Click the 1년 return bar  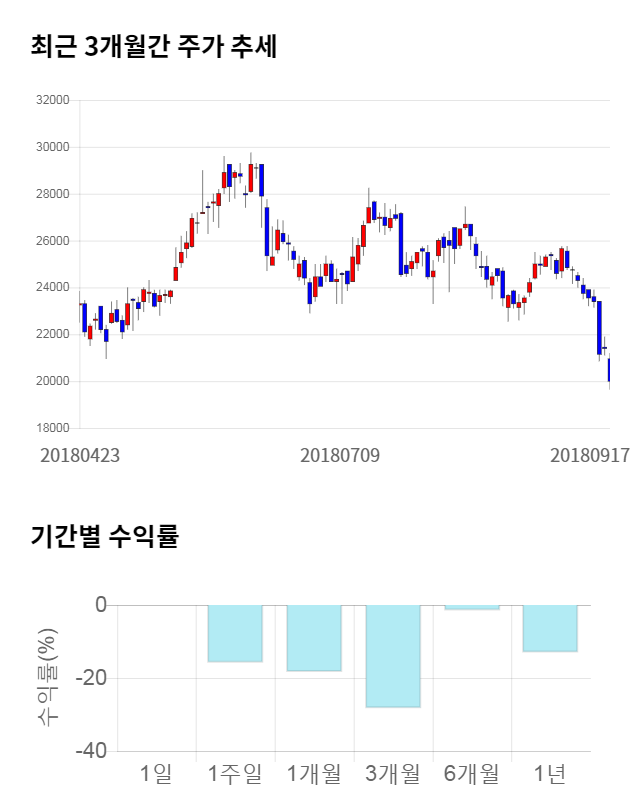point(550,628)
